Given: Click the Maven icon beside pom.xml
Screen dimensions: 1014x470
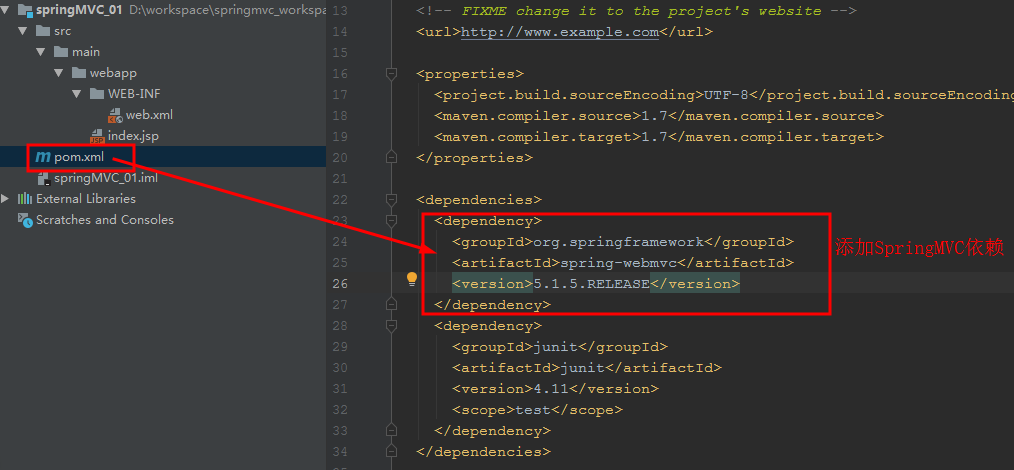Looking at the screenshot, I should 42,157.
